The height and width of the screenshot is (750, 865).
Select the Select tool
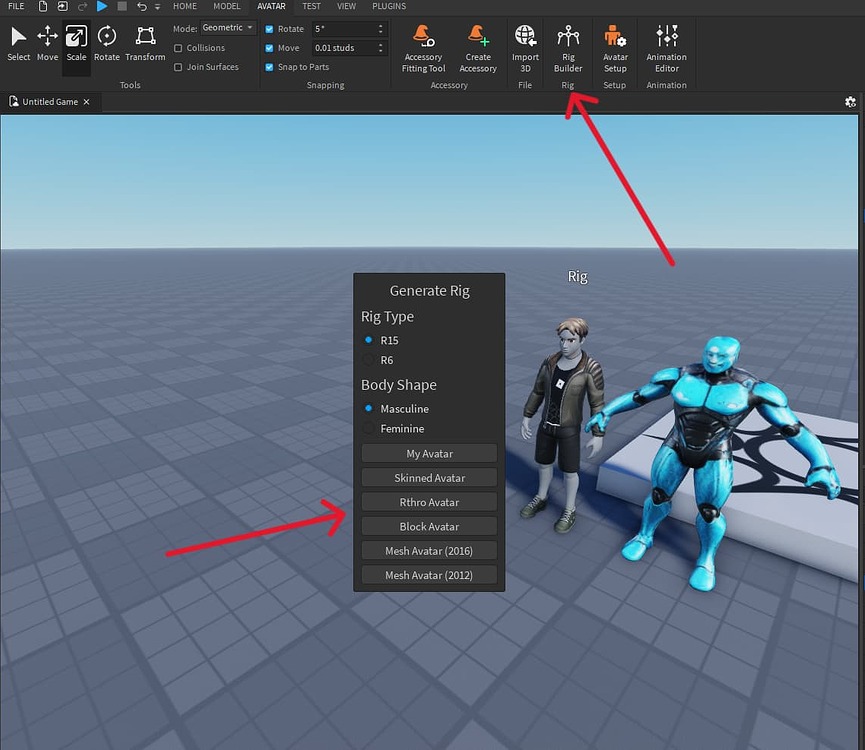pyautogui.click(x=18, y=44)
